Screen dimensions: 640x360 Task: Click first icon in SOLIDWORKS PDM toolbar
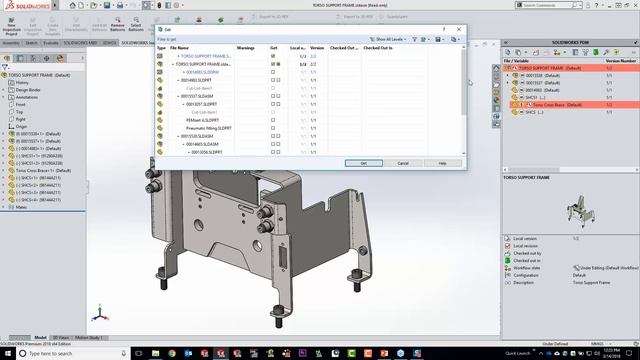[508, 52]
